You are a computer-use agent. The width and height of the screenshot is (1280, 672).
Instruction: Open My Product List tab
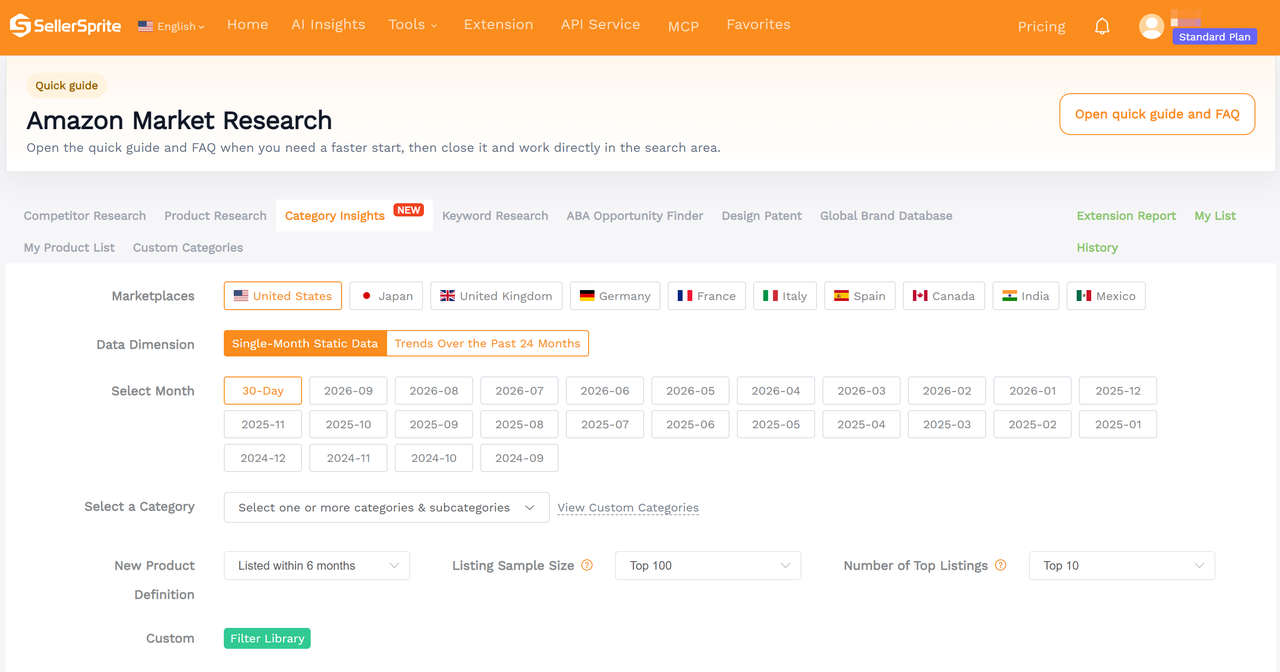pos(69,248)
